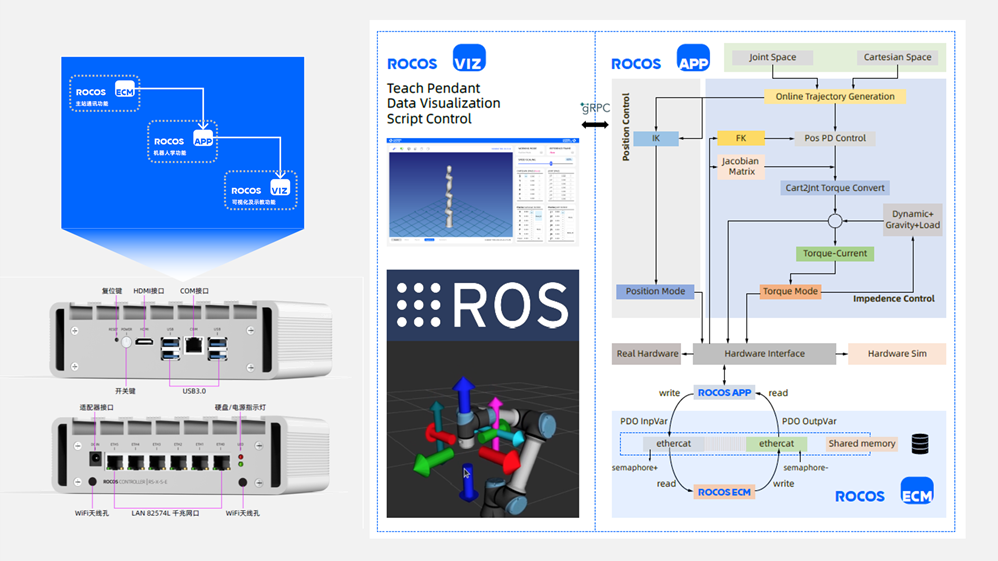The height and width of the screenshot is (561, 998).
Task: Click the ROCOS ECM orange label
Action: tap(724, 492)
